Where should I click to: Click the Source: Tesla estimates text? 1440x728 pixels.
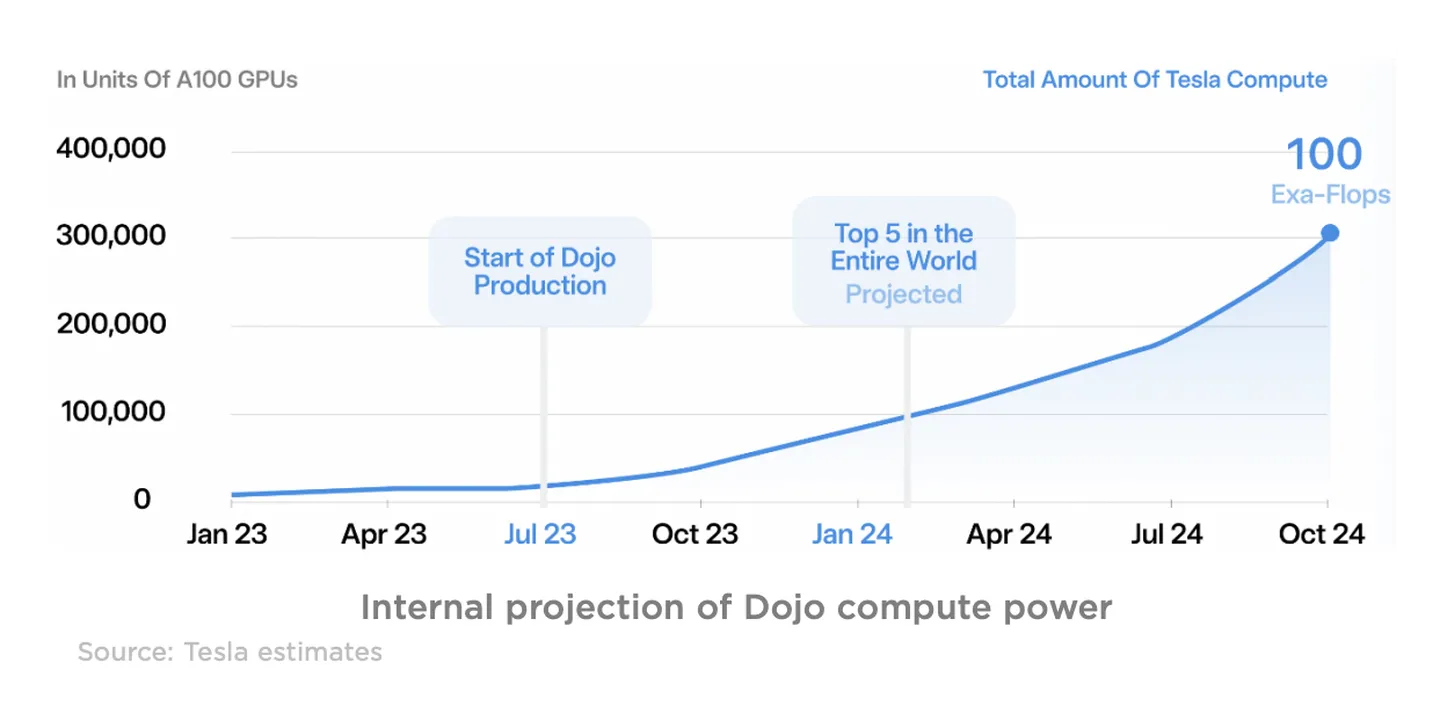(230, 653)
